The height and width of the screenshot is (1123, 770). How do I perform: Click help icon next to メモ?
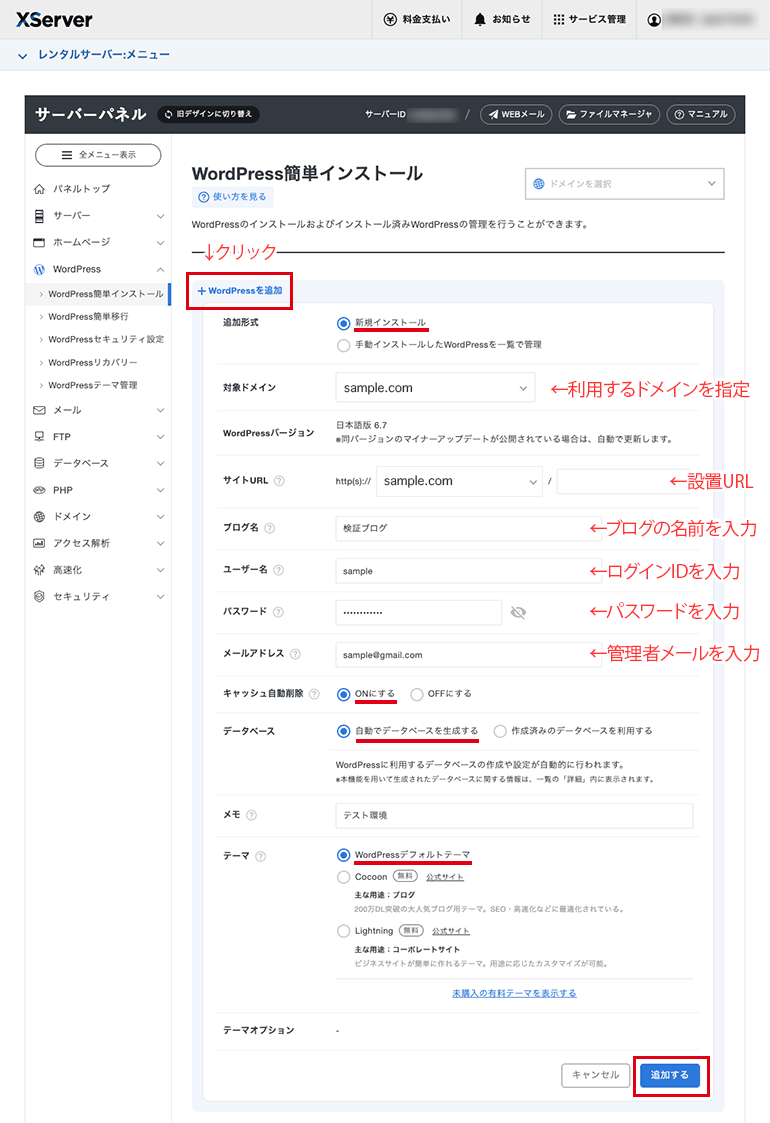[x=251, y=815]
